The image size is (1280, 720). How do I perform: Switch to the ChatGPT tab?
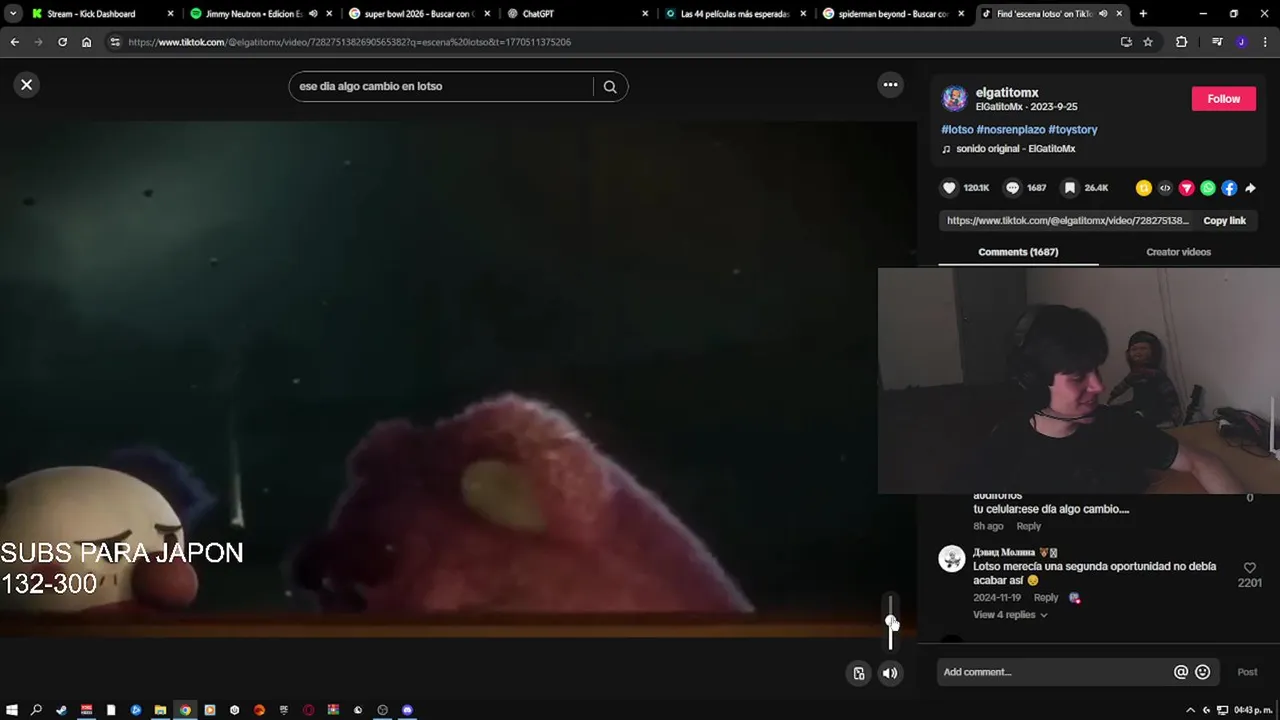(x=576, y=14)
